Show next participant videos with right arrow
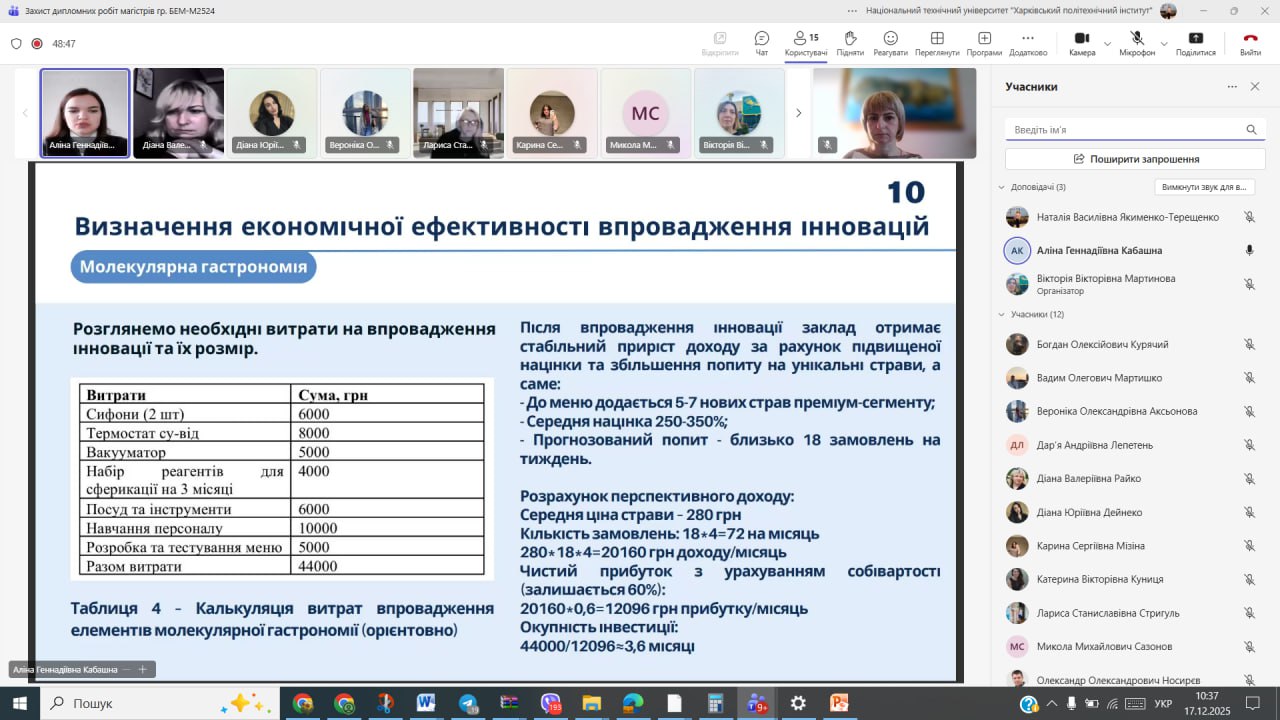Viewport: 1280px width, 720px height. [798, 113]
